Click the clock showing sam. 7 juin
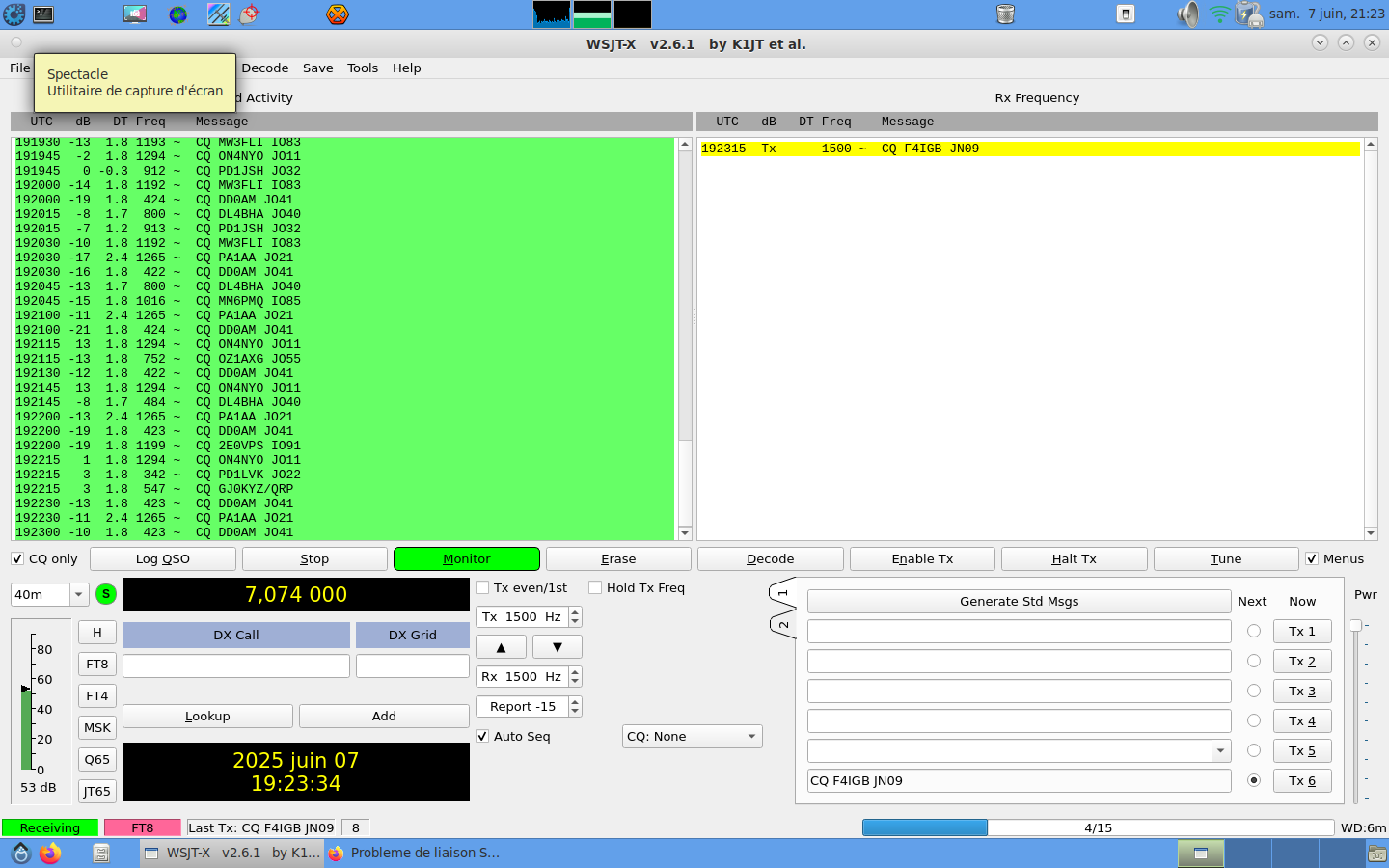Viewport: 1389px width, 868px height. [x=1327, y=14]
